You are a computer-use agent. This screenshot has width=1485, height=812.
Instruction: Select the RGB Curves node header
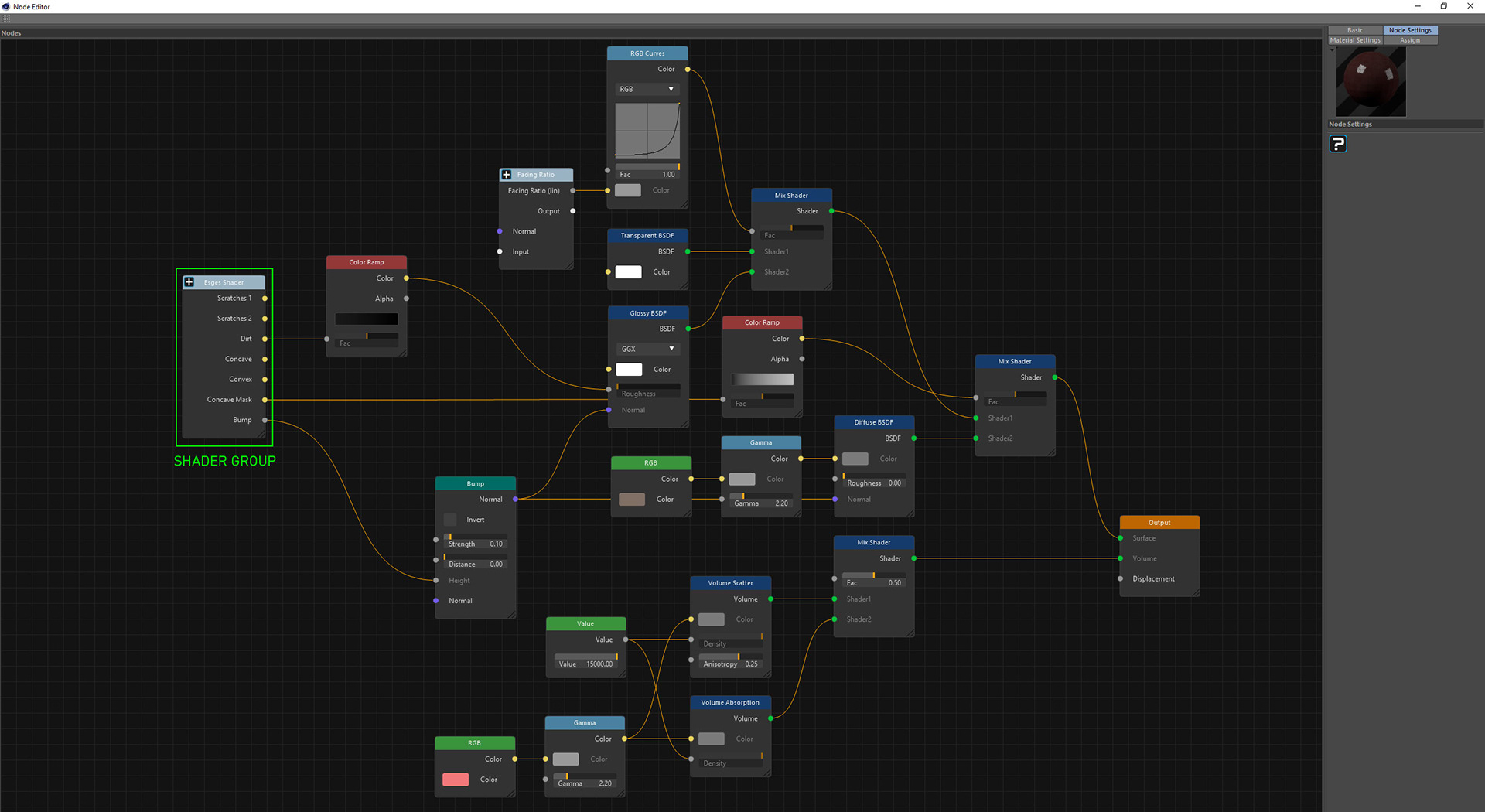pyautogui.click(x=647, y=53)
